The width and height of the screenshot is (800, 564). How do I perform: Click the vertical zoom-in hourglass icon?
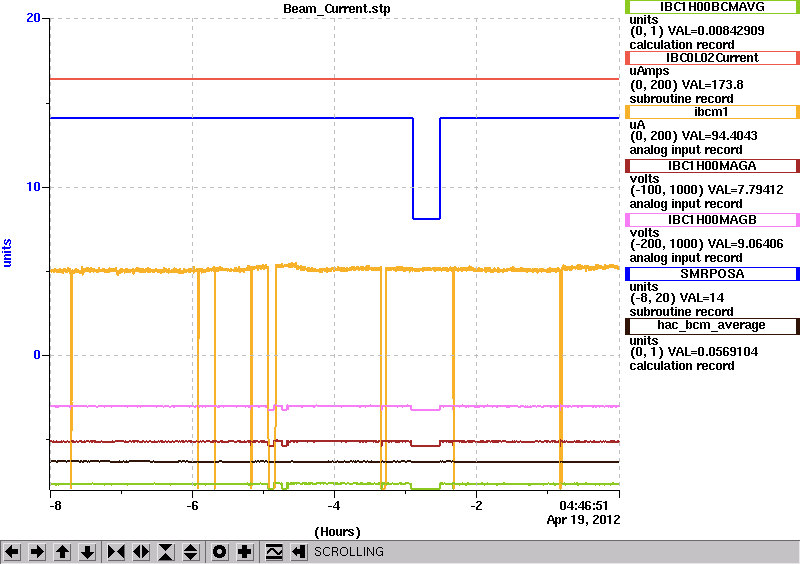[166, 552]
